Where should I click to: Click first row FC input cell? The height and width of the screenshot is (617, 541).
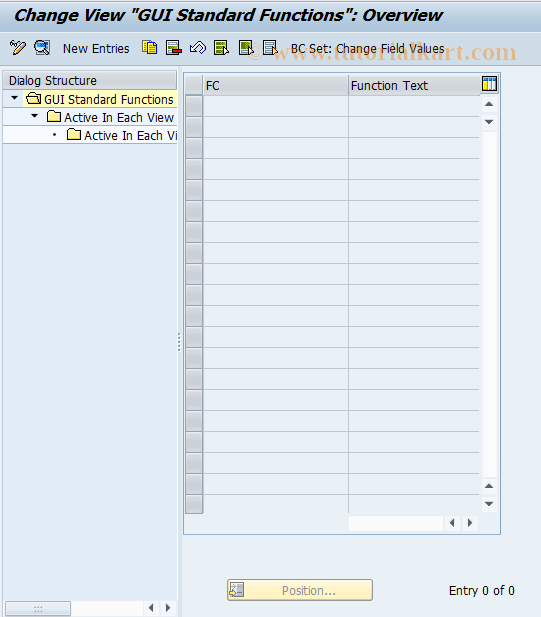tap(276, 106)
